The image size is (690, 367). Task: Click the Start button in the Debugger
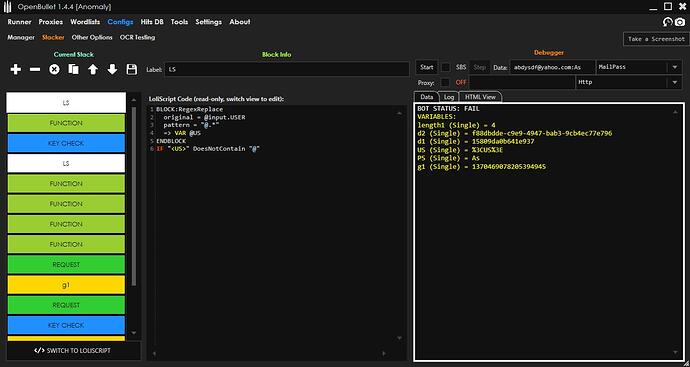[x=427, y=67]
